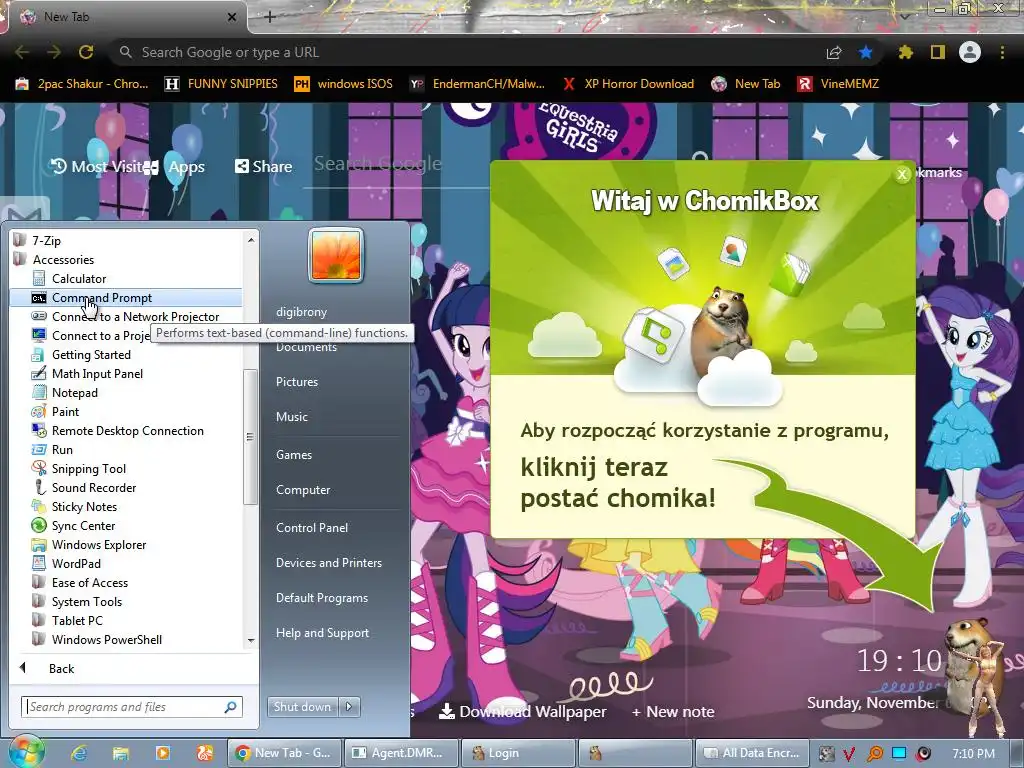
Task: Open the Run dialog icon
Action: point(39,450)
